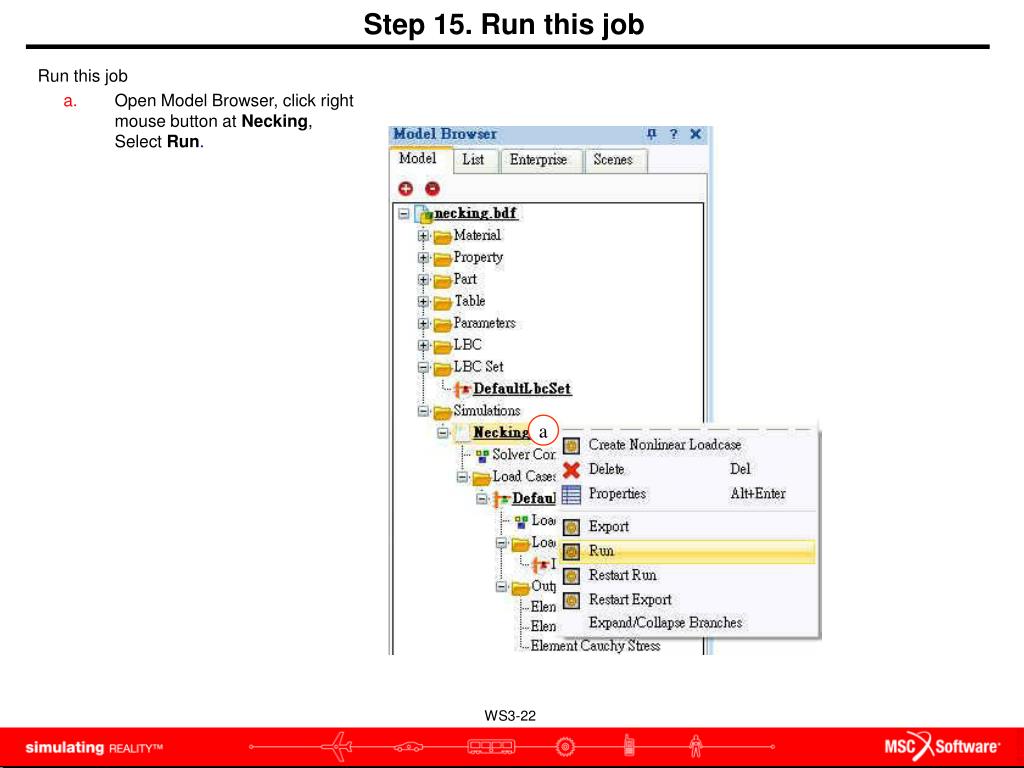Expand the LBC folder node
This screenshot has height=768, width=1024.
pyautogui.click(x=423, y=345)
